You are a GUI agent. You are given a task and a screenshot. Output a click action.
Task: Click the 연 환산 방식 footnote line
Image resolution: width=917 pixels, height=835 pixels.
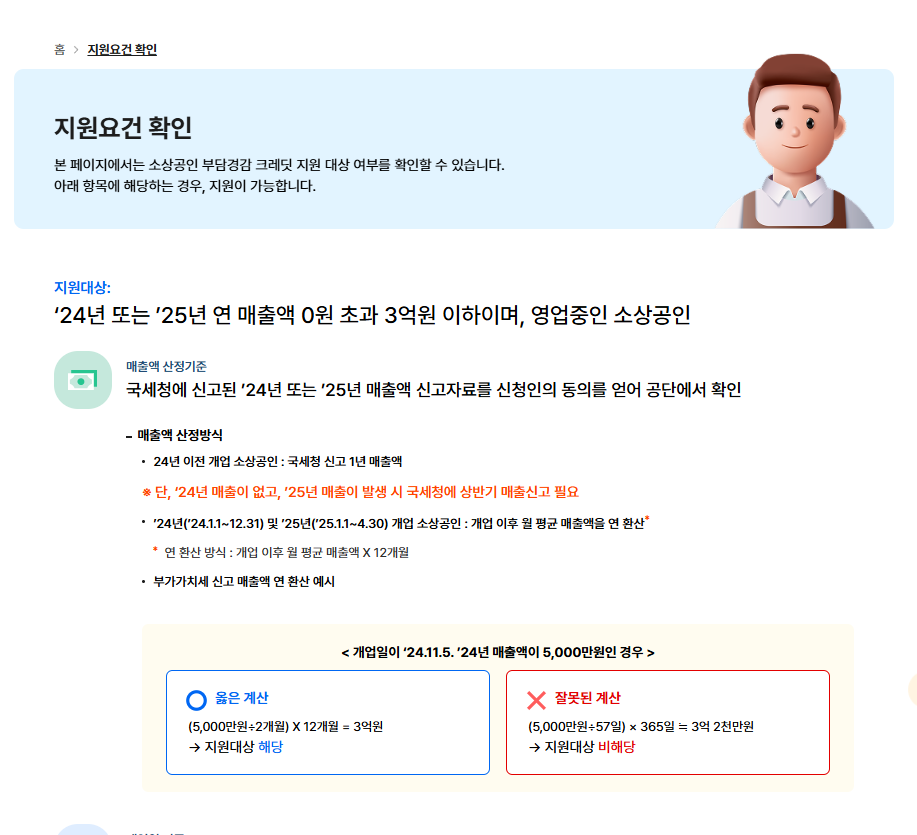click(x=281, y=553)
